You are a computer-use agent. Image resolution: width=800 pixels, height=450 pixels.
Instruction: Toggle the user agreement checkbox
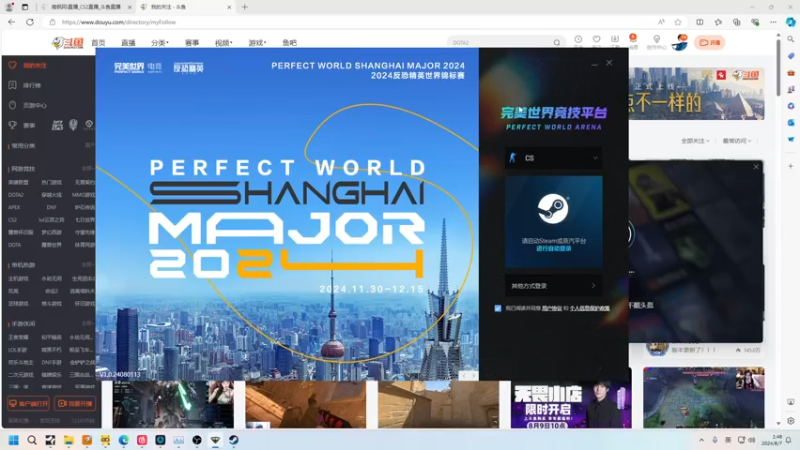[x=498, y=308]
